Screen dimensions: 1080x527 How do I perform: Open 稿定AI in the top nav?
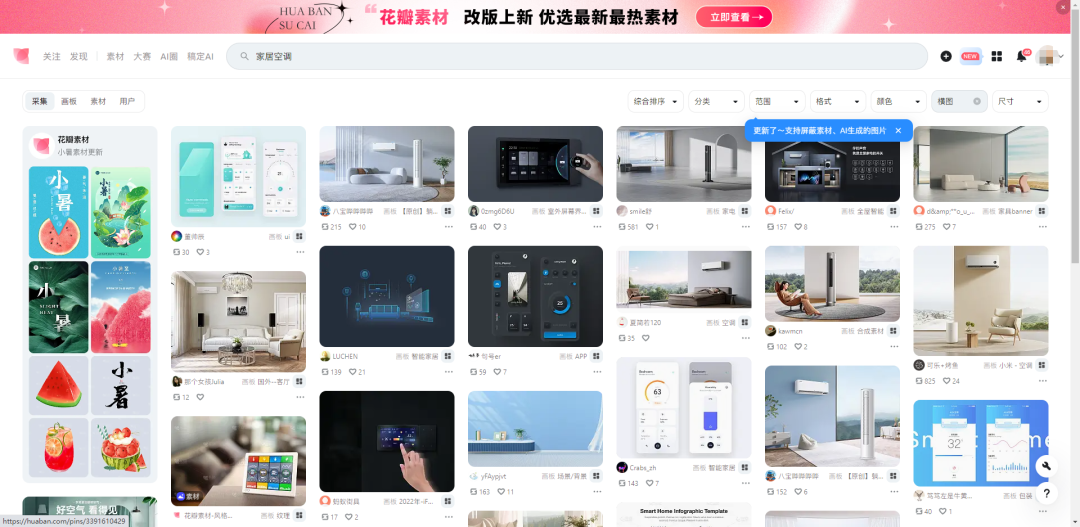coord(200,56)
